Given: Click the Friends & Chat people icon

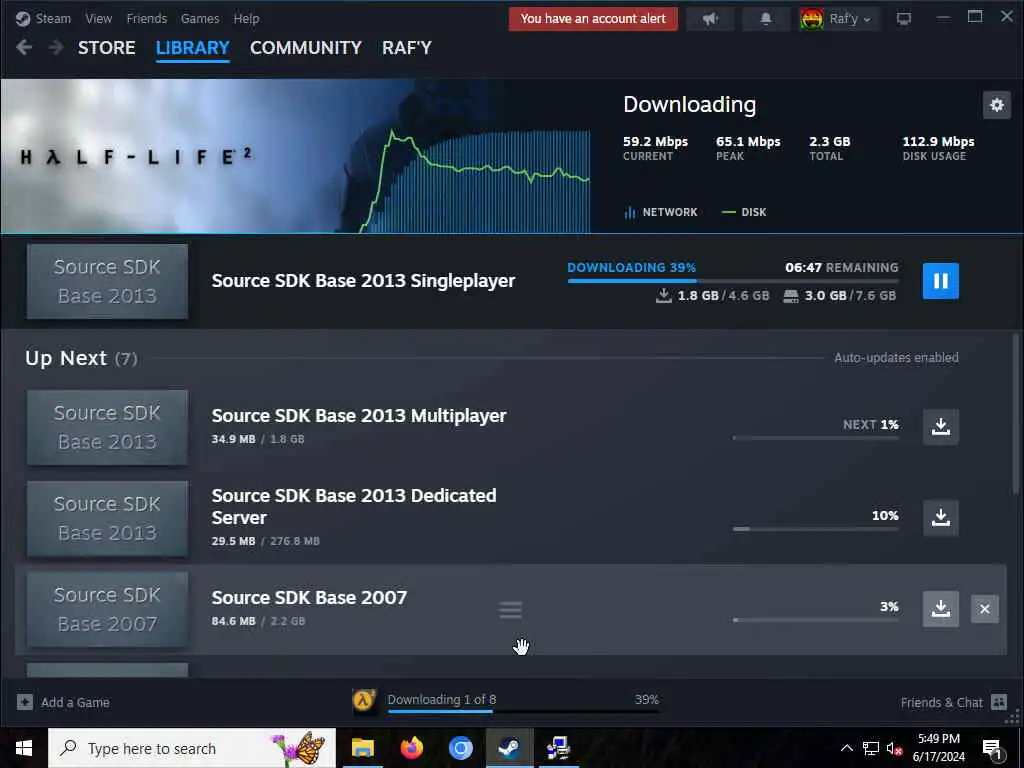Looking at the screenshot, I should point(999,702).
